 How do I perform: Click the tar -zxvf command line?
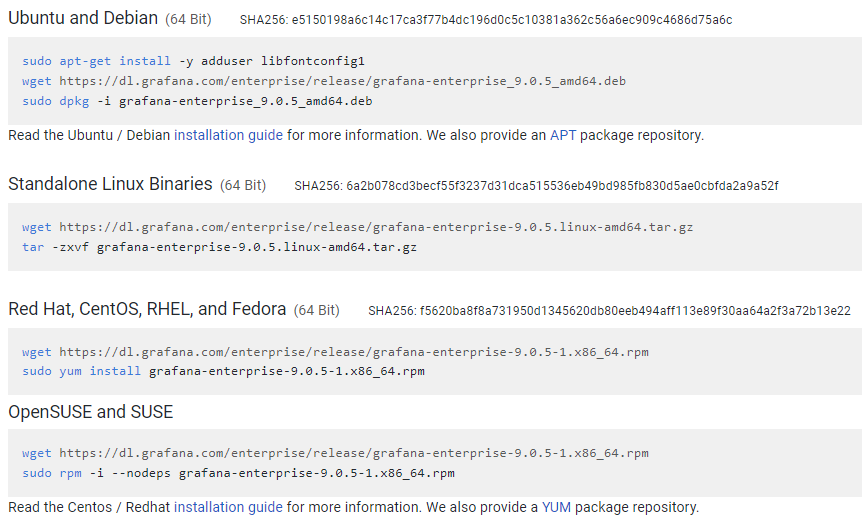(219, 247)
